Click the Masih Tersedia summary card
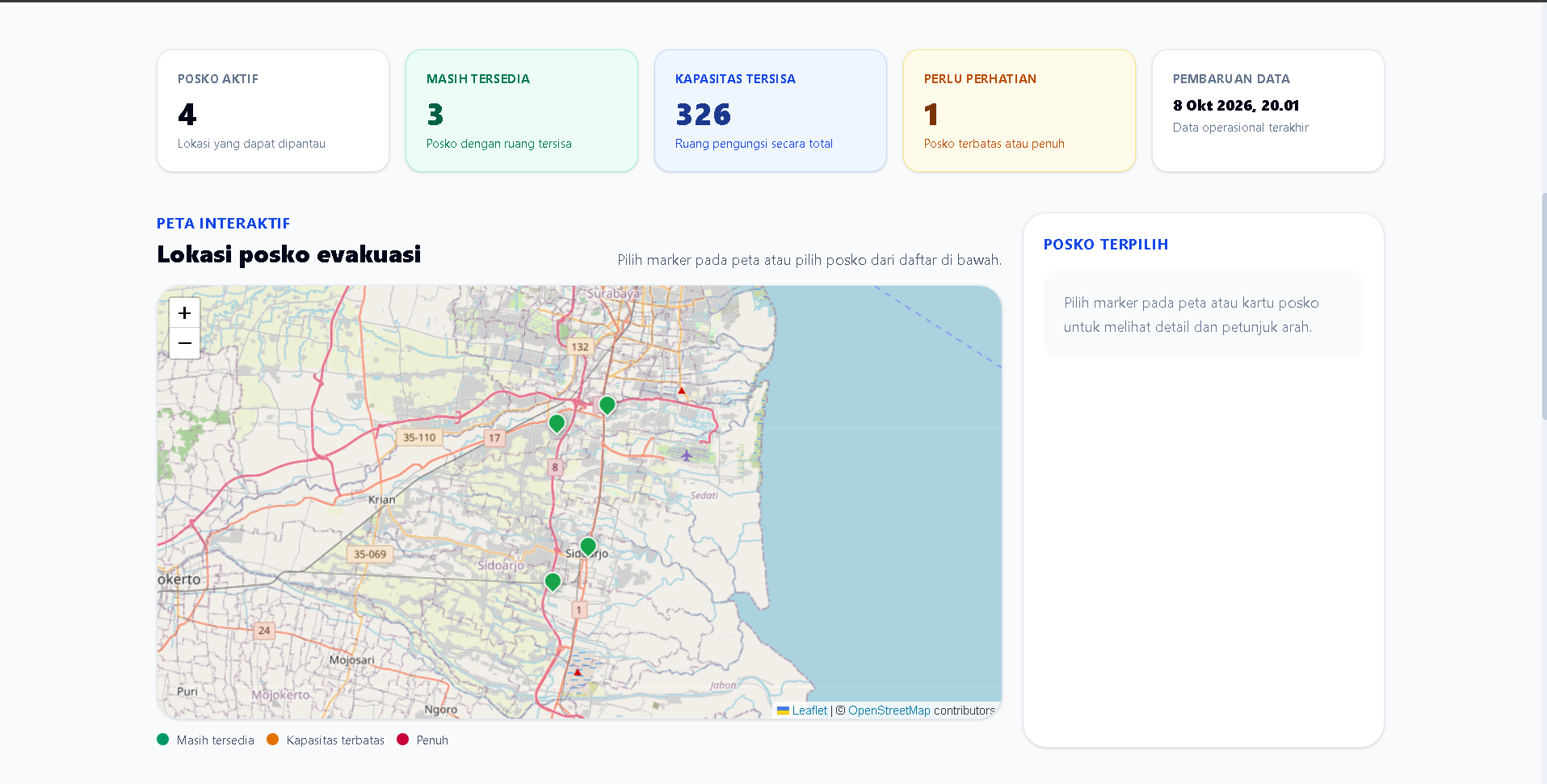 click(x=522, y=111)
